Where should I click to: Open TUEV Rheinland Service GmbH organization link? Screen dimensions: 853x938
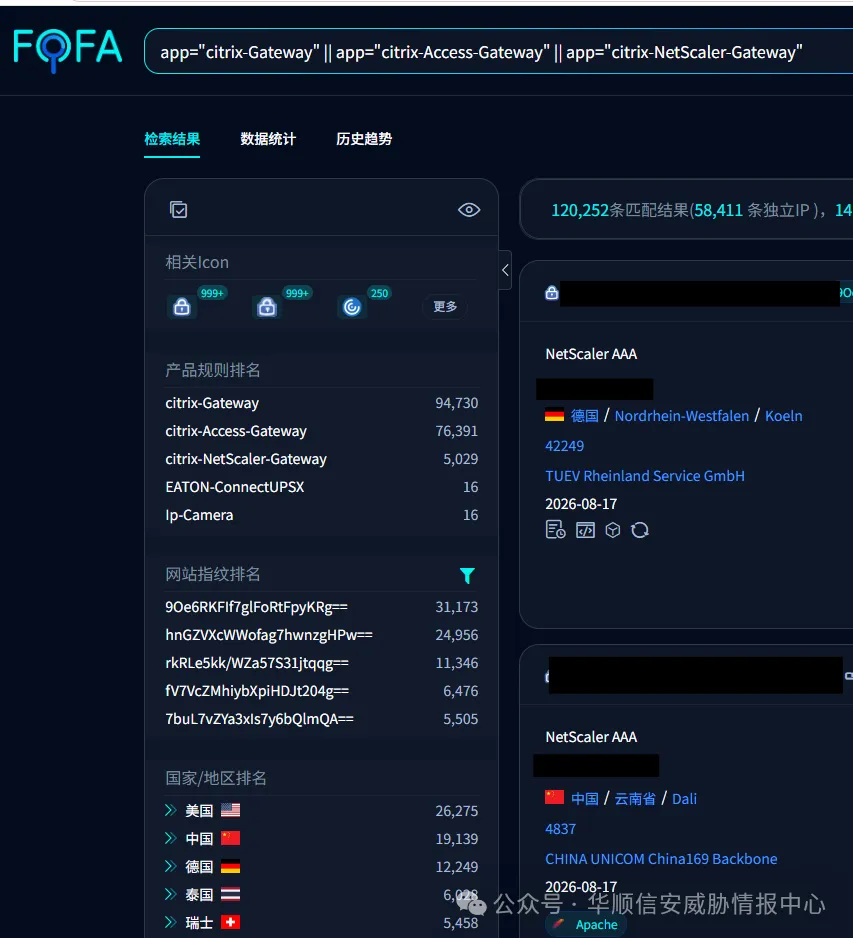click(645, 476)
